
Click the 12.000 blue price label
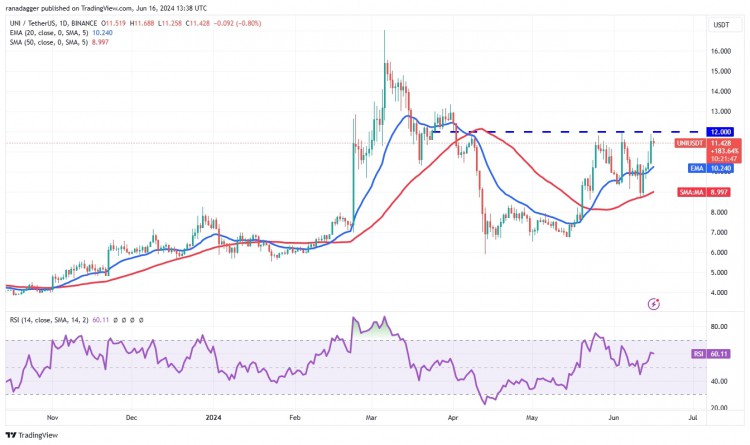click(720, 132)
